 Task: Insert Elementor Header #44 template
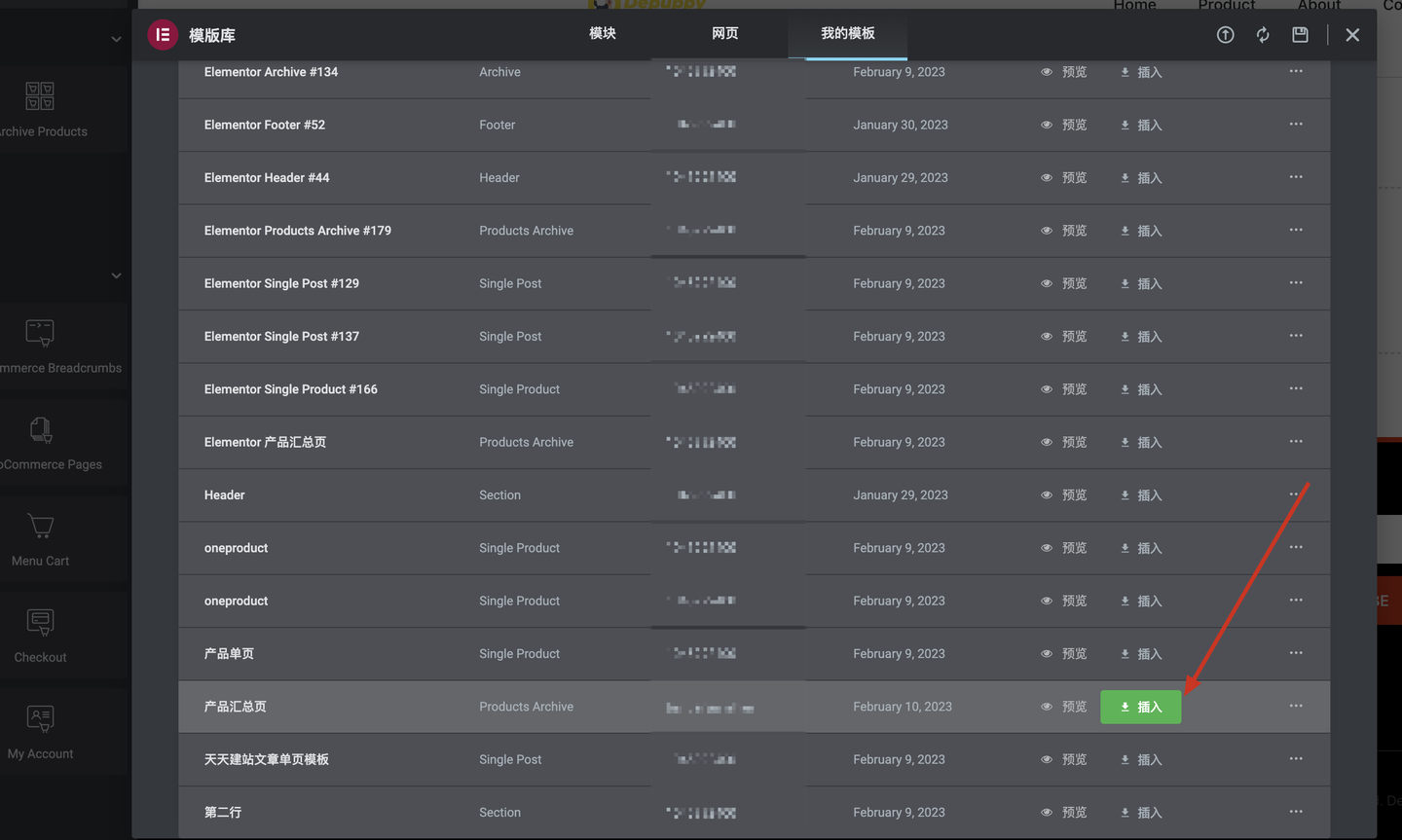1141,178
